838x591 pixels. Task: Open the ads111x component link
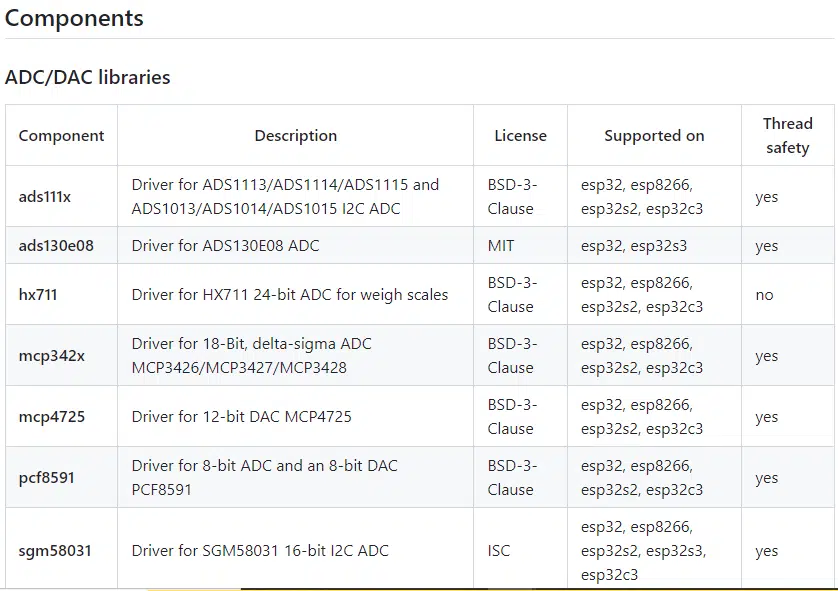coord(45,197)
